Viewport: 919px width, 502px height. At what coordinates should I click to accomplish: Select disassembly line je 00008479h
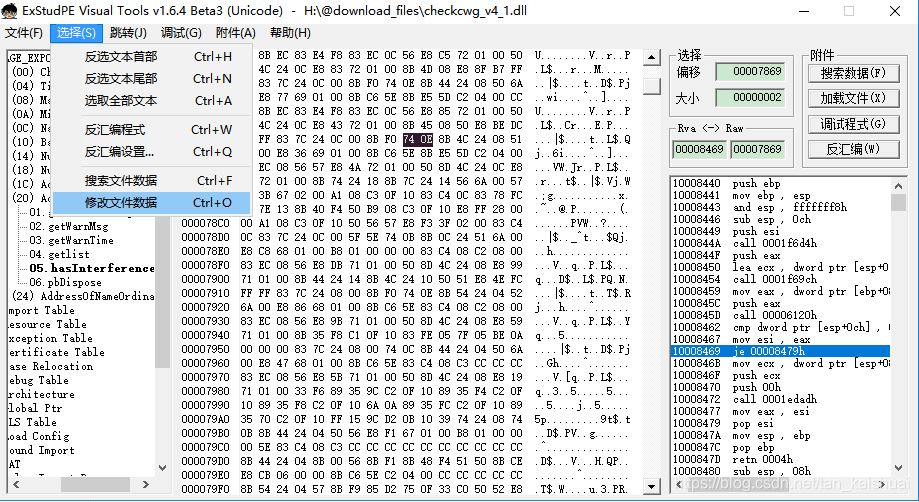point(781,351)
